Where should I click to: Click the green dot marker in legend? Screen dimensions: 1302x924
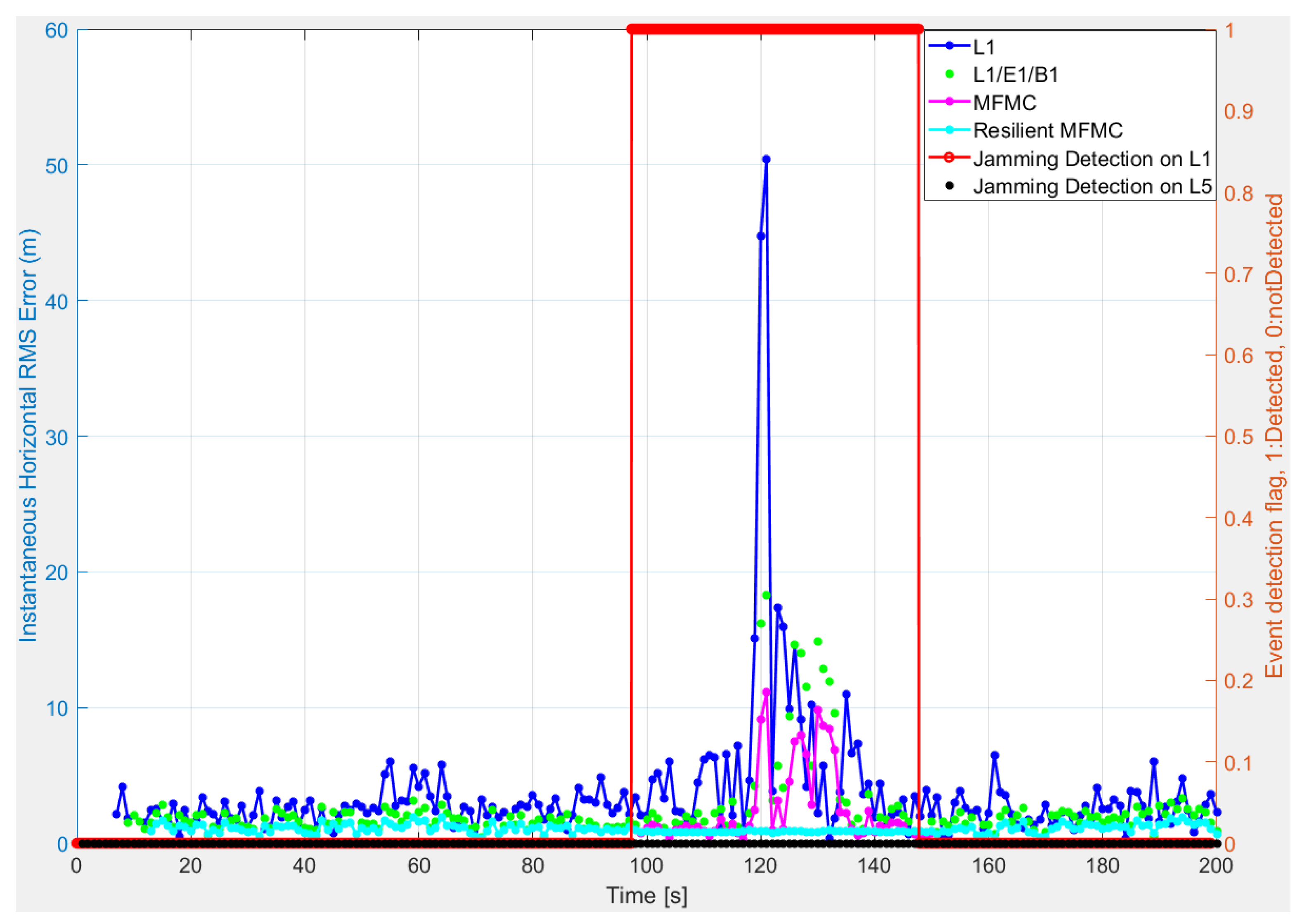pyautogui.click(x=949, y=75)
